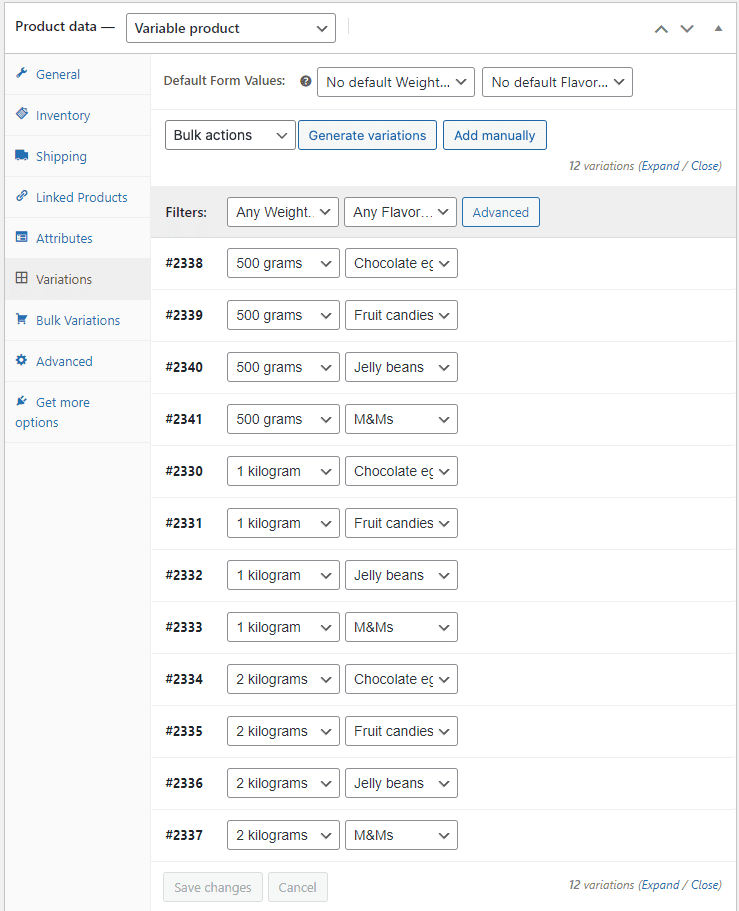Open weight dropdown for variation #2338
739x911 pixels.
283,264
